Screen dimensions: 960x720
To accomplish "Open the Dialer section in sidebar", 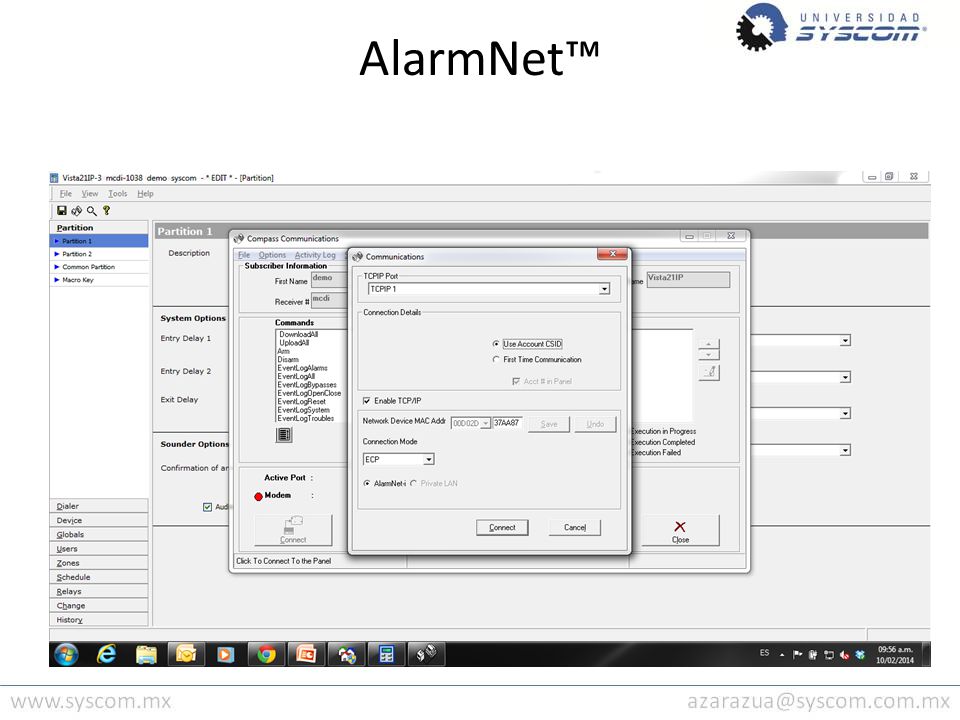I will tap(99, 506).
